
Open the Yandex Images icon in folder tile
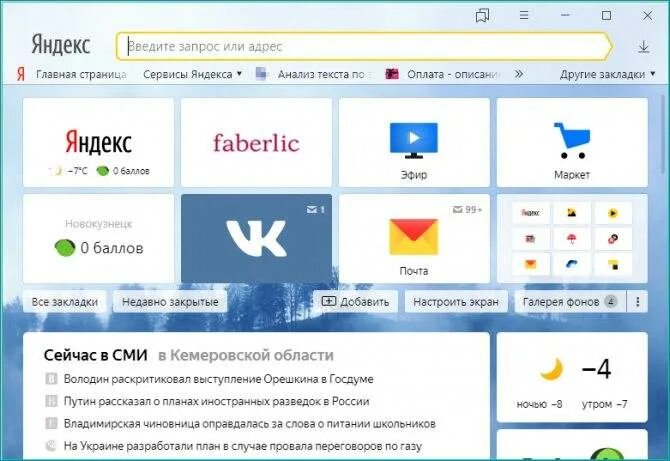pos(571,213)
